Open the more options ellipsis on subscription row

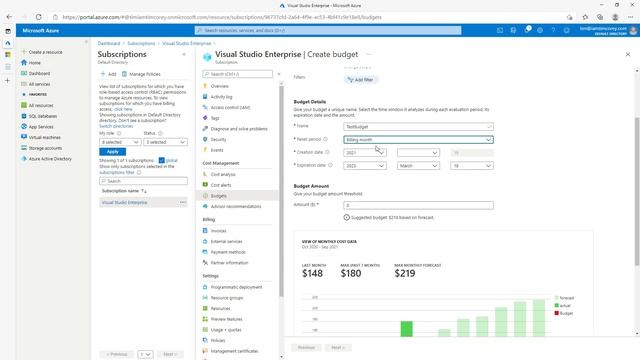tap(183, 202)
